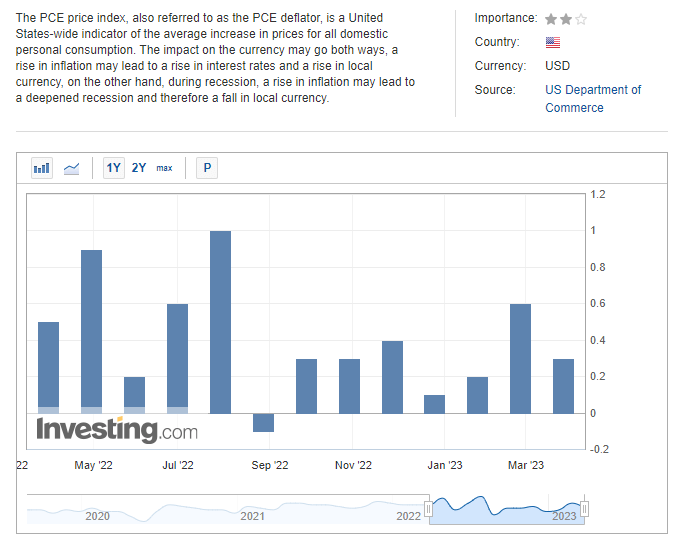Click the negative bar before Sep '22
This screenshot has width=680, height=549.
tap(263, 422)
